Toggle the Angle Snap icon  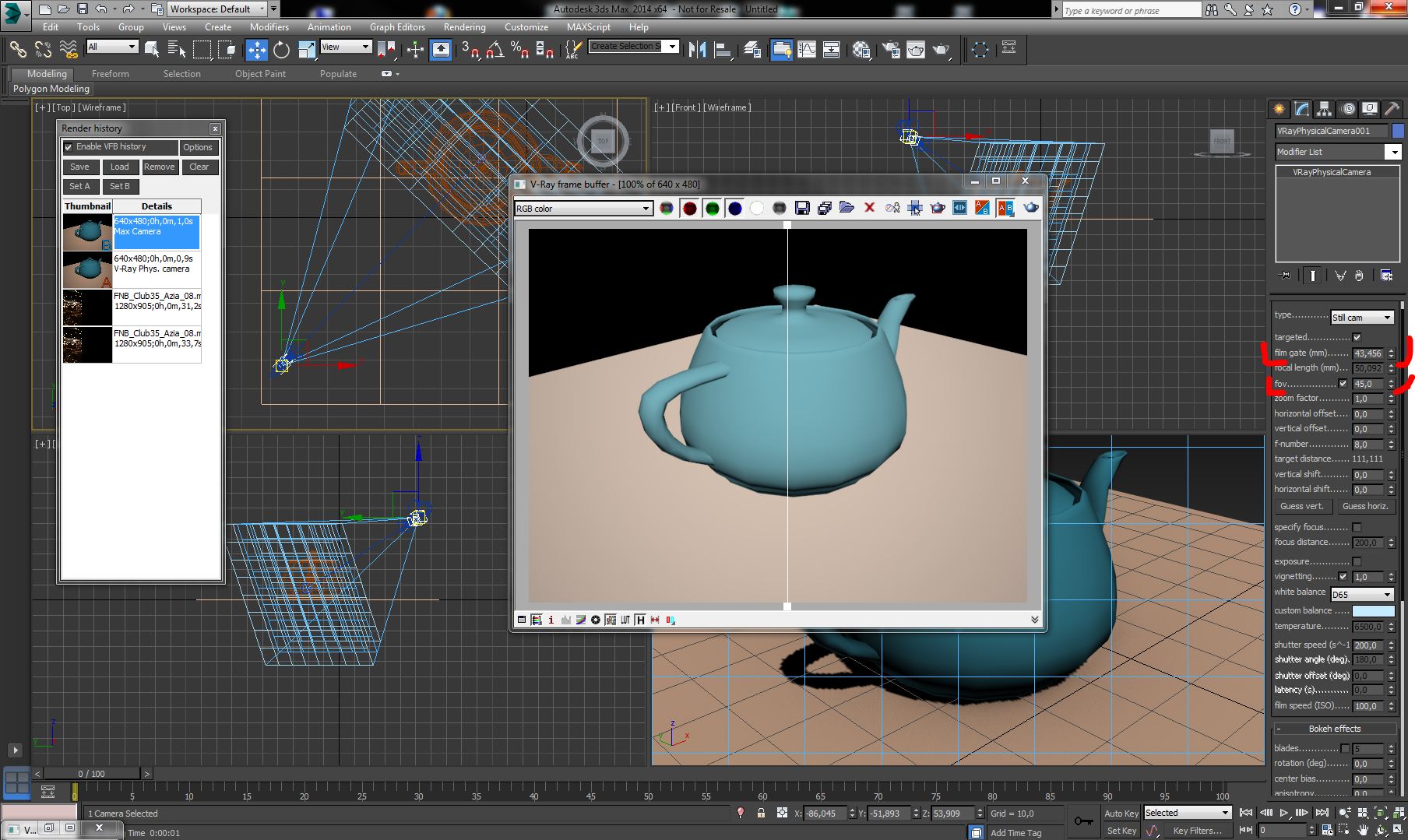495,50
